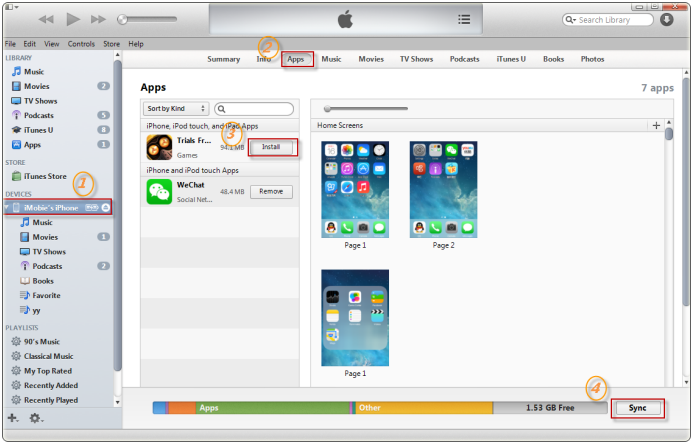Click the Search Library field
Screen dimensions: 692x444
point(607,20)
